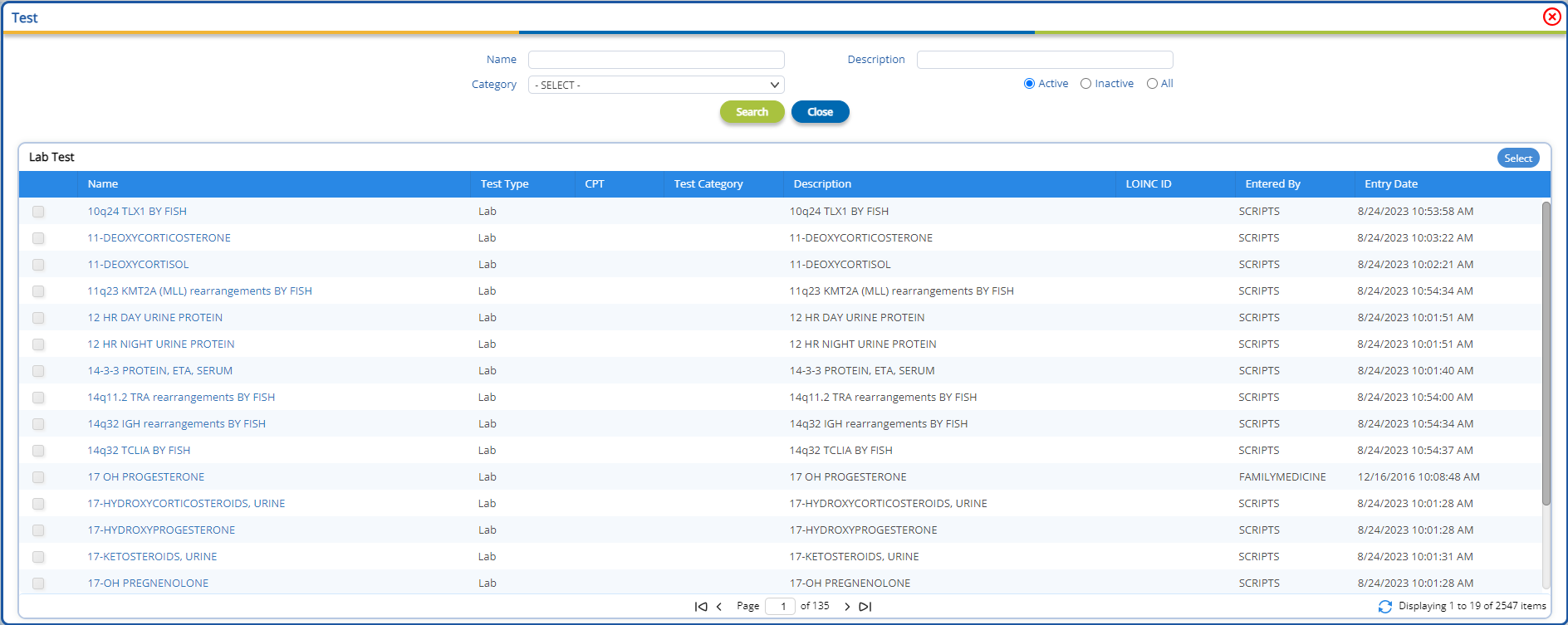This screenshot has height=625, width=1568.
Task: Check the box for 10q24 TLX1 BY FISH
Action: click(38, 212)
